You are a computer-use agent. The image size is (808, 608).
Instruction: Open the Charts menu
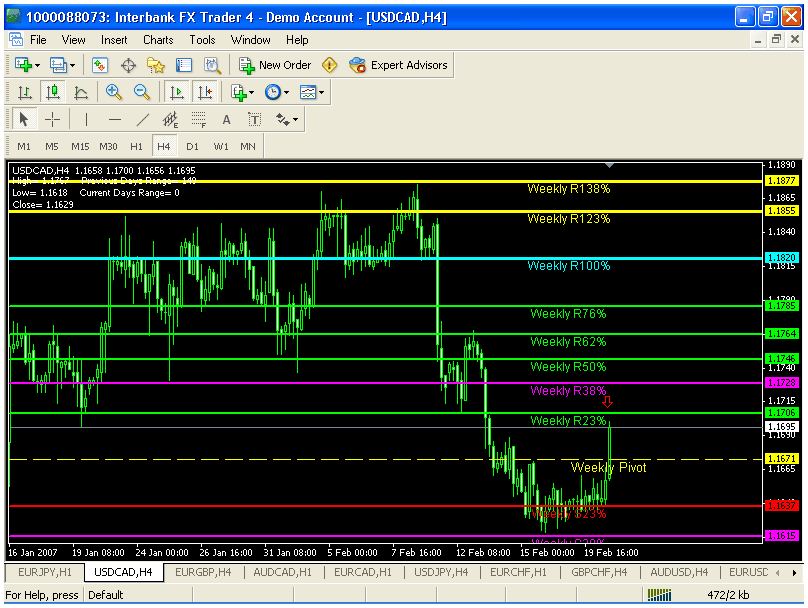tap(158, 40)
